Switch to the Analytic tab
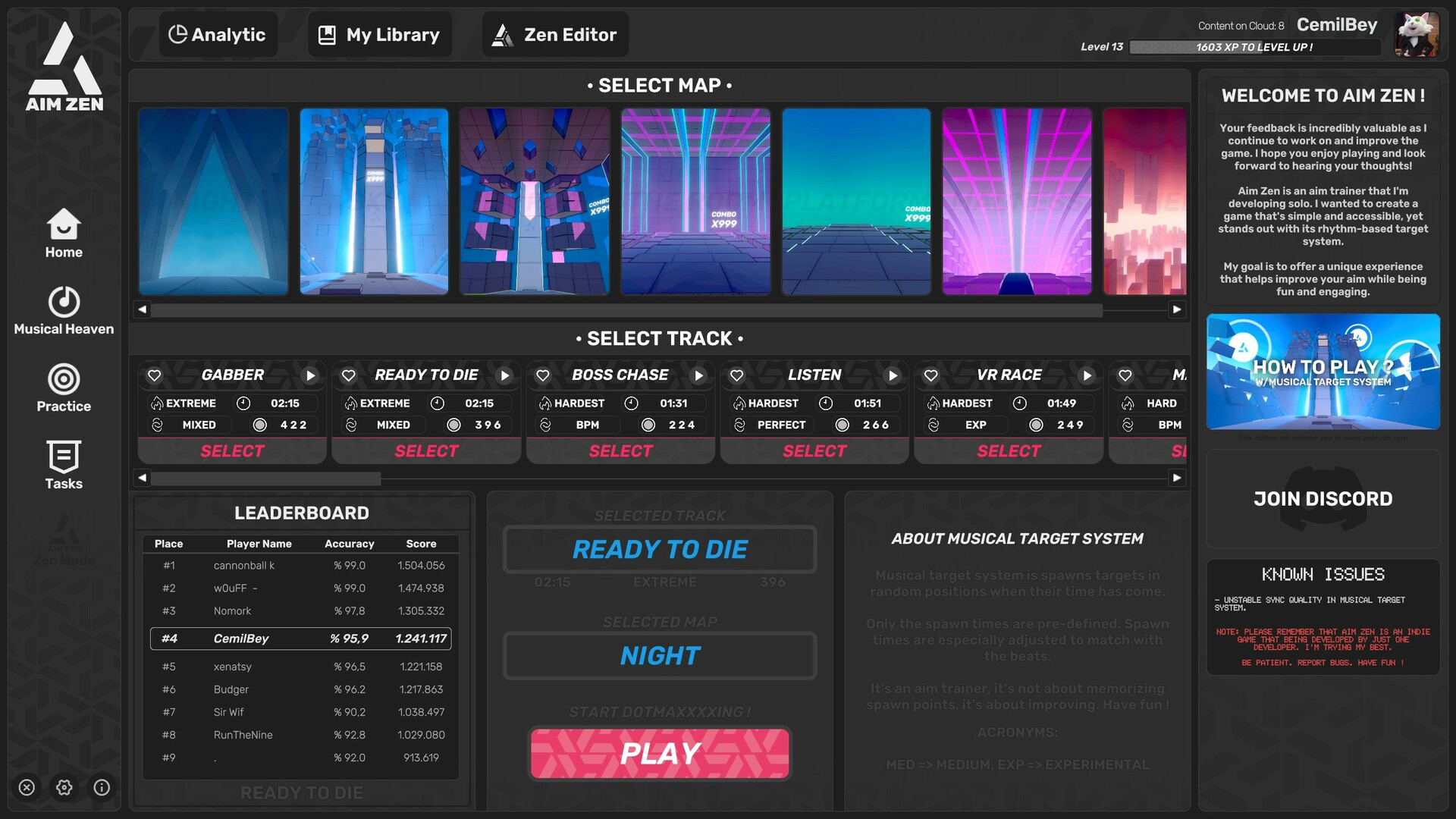Screen dimensions: 1456x819 pyautogui.click(x=218, y=33)
